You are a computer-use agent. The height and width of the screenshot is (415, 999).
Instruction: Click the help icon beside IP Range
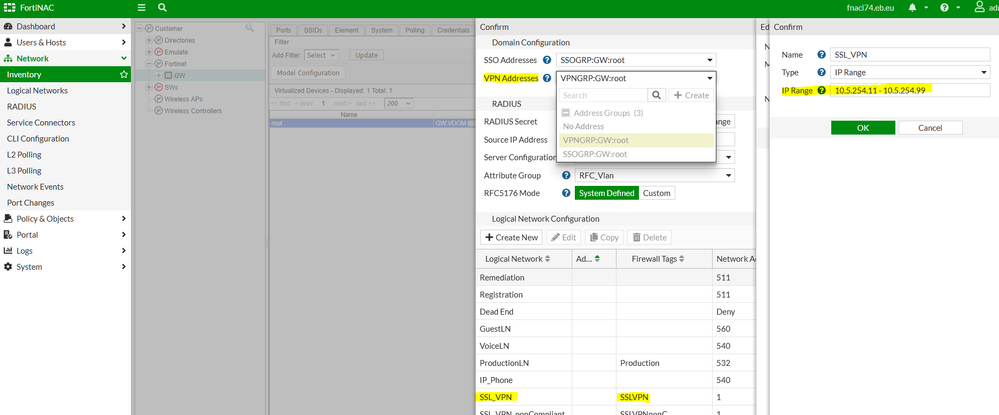click(x=822, y=90)
